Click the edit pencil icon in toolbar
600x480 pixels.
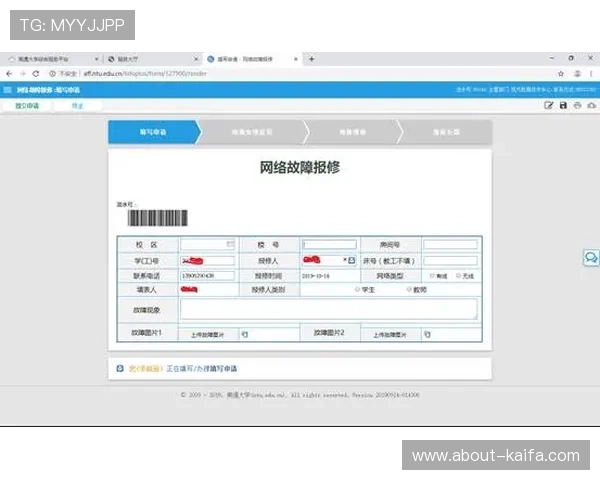(x=548, y=105)
